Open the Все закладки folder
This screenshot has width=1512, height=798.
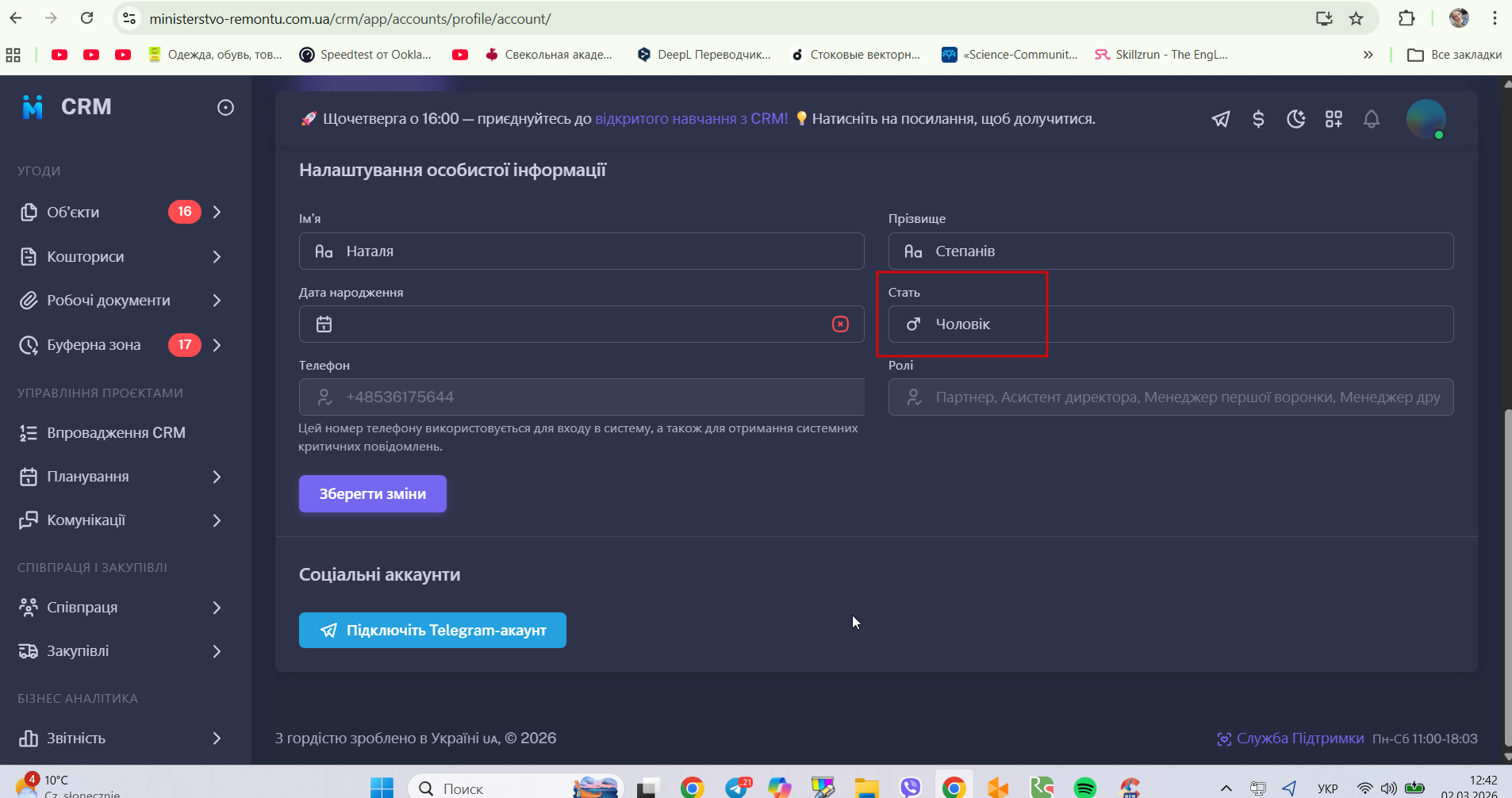1455,55
